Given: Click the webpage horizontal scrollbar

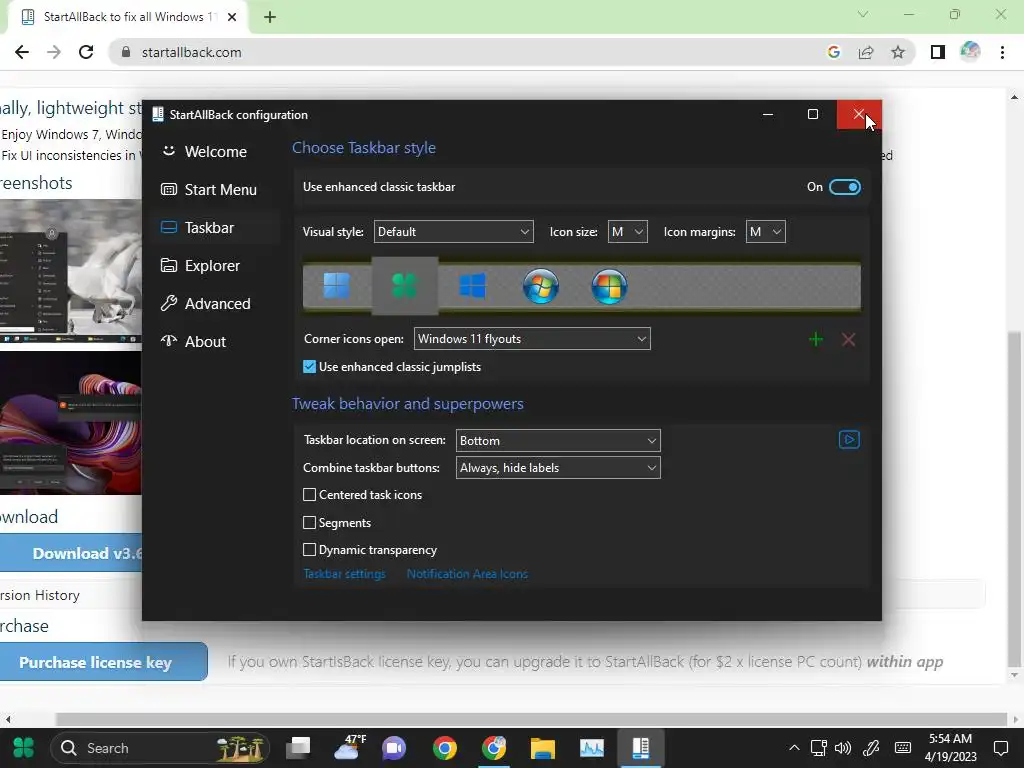Looking at the screenshot, I should (x=530, y=720).
